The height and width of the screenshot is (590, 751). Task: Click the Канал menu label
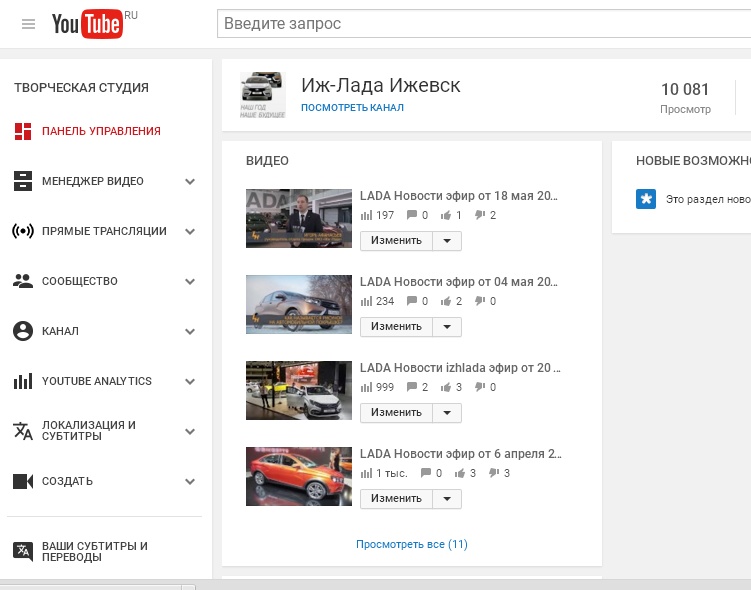pyautogui.click(x=60, y=331)
